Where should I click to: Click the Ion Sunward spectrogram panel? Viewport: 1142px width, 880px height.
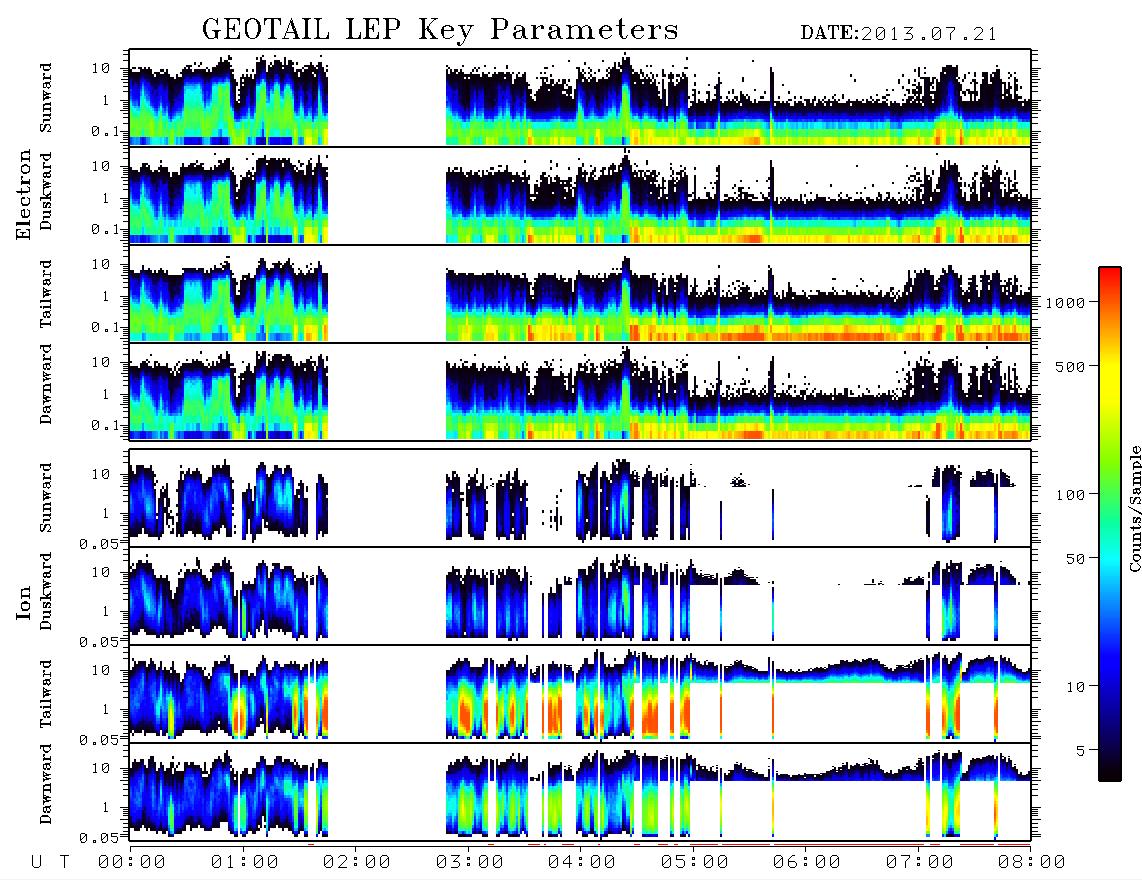tap(580, 498)
